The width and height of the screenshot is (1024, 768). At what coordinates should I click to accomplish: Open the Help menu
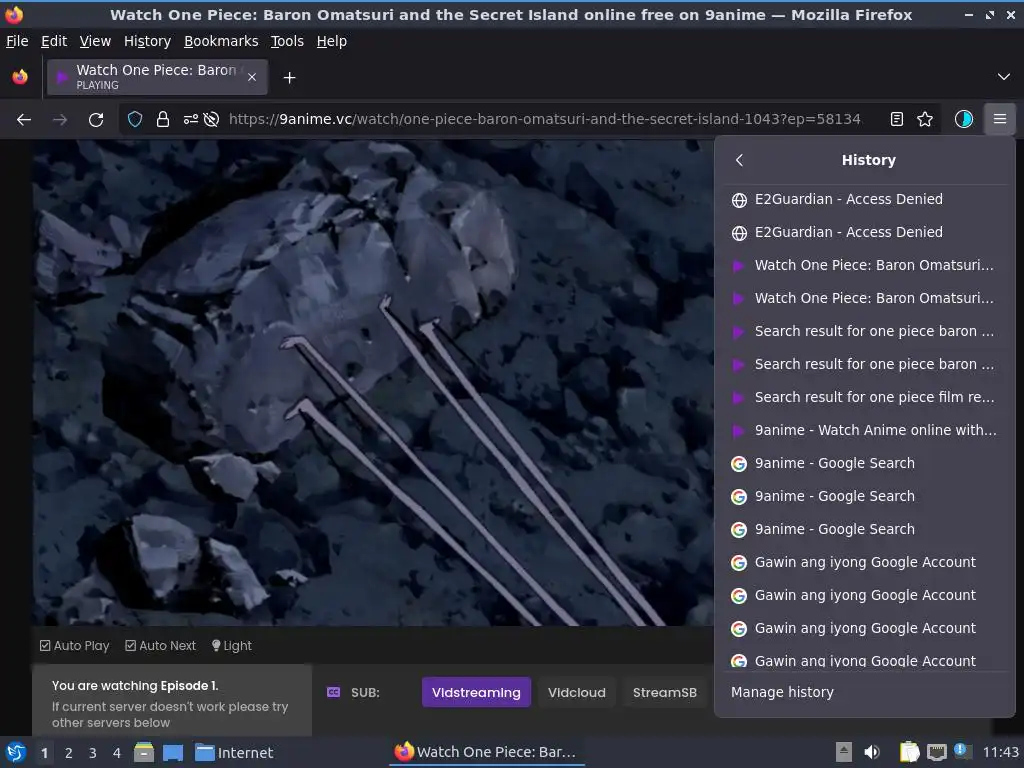(x=332, y=41)
